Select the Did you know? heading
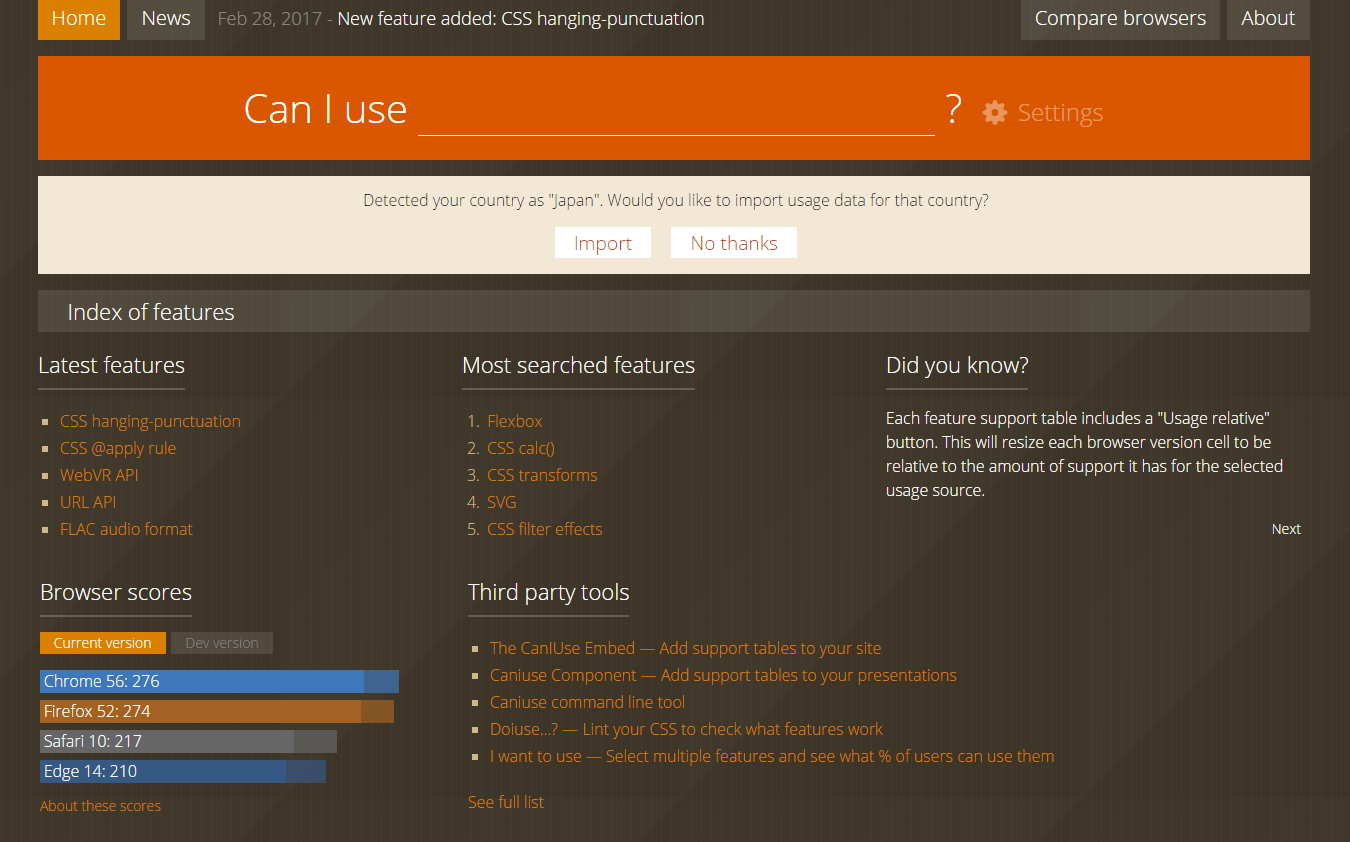The image size is (1350, 842). (957, 365)
